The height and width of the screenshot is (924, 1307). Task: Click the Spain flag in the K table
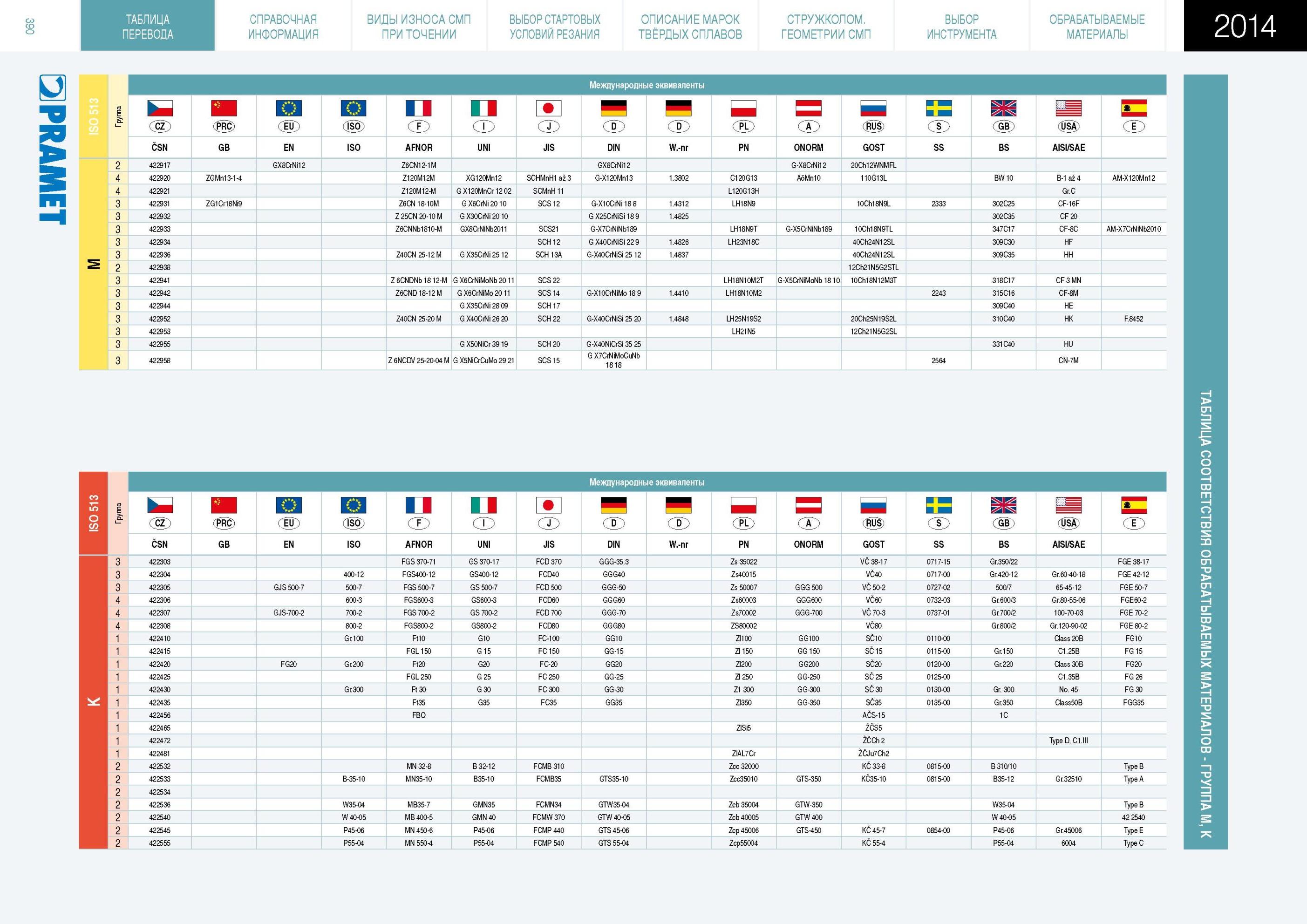tap(1133, 505)
